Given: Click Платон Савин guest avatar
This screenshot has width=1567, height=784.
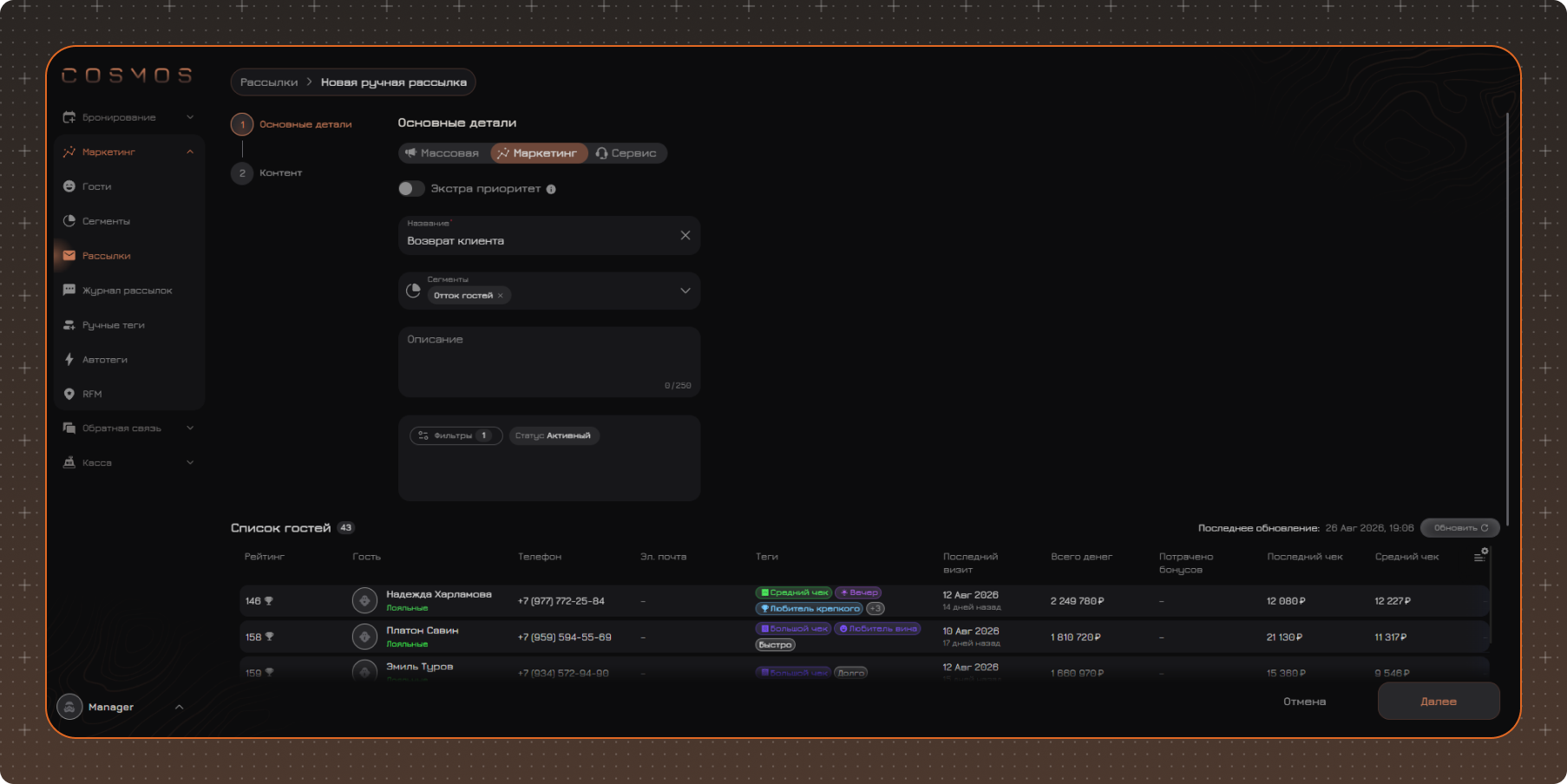Looking at the screenshot, I should [x=364, y=637].
